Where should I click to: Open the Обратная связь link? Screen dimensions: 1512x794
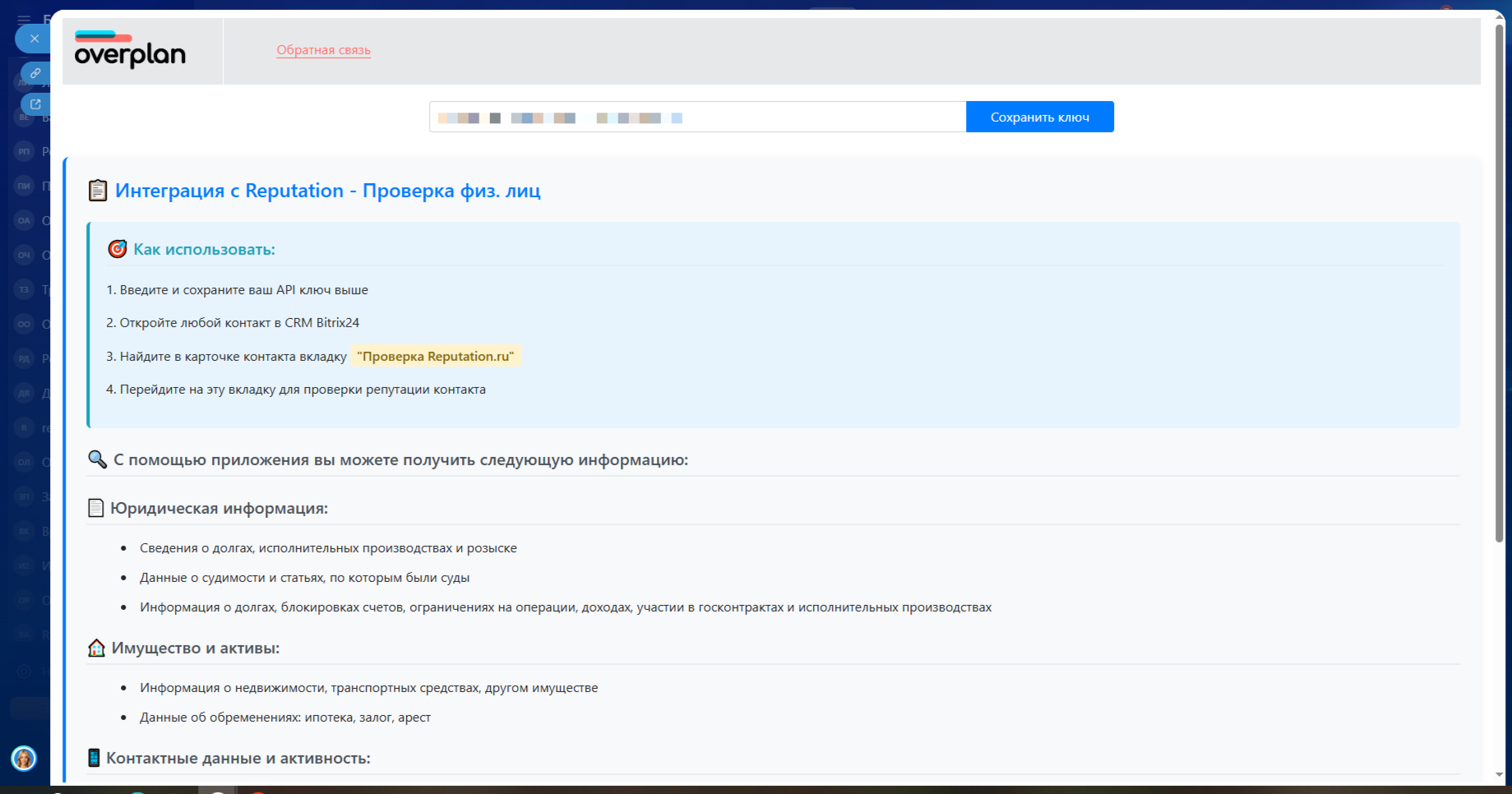[x=323, y=50]
